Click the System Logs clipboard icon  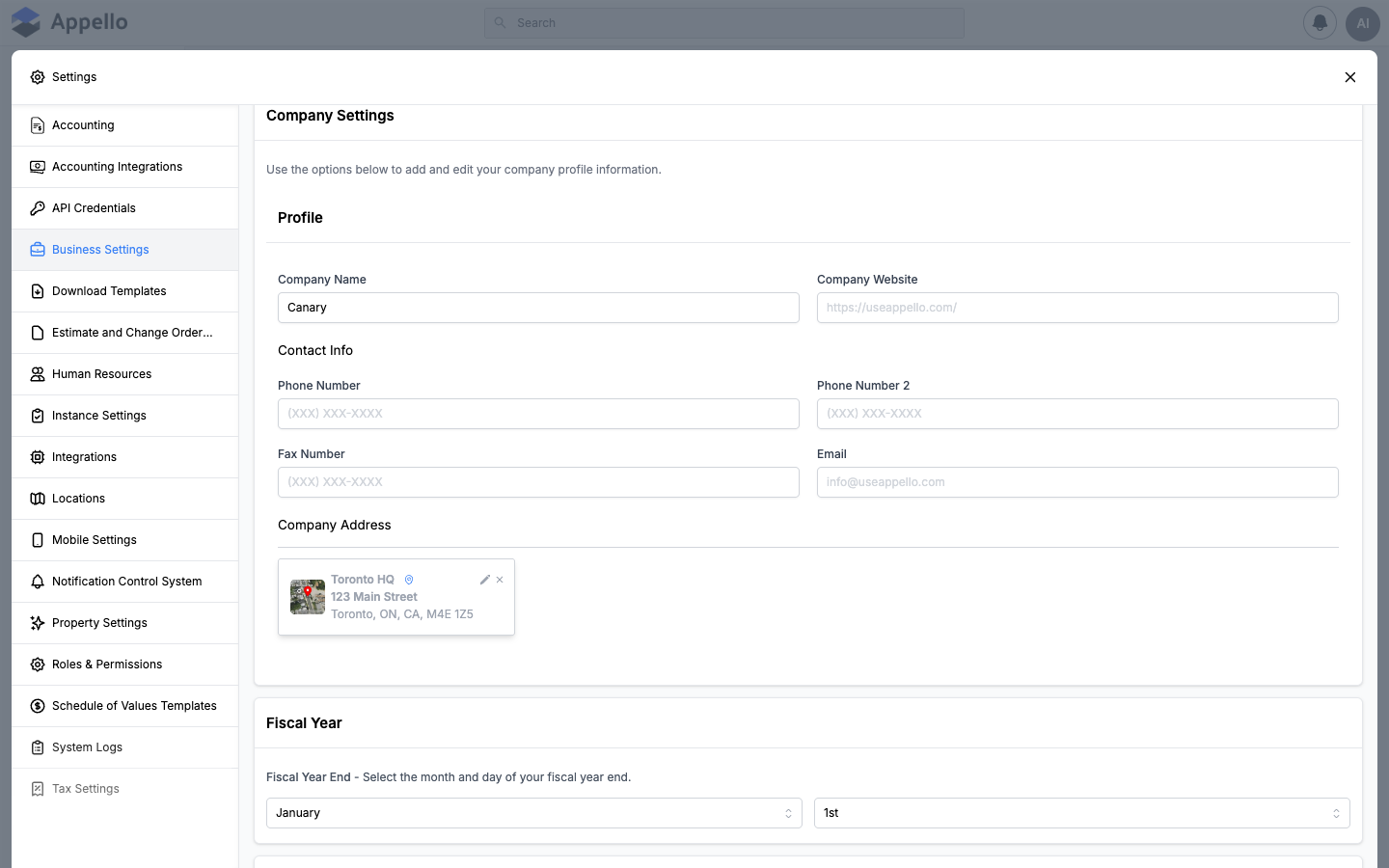pyautogui.click(x=38, y=747)
